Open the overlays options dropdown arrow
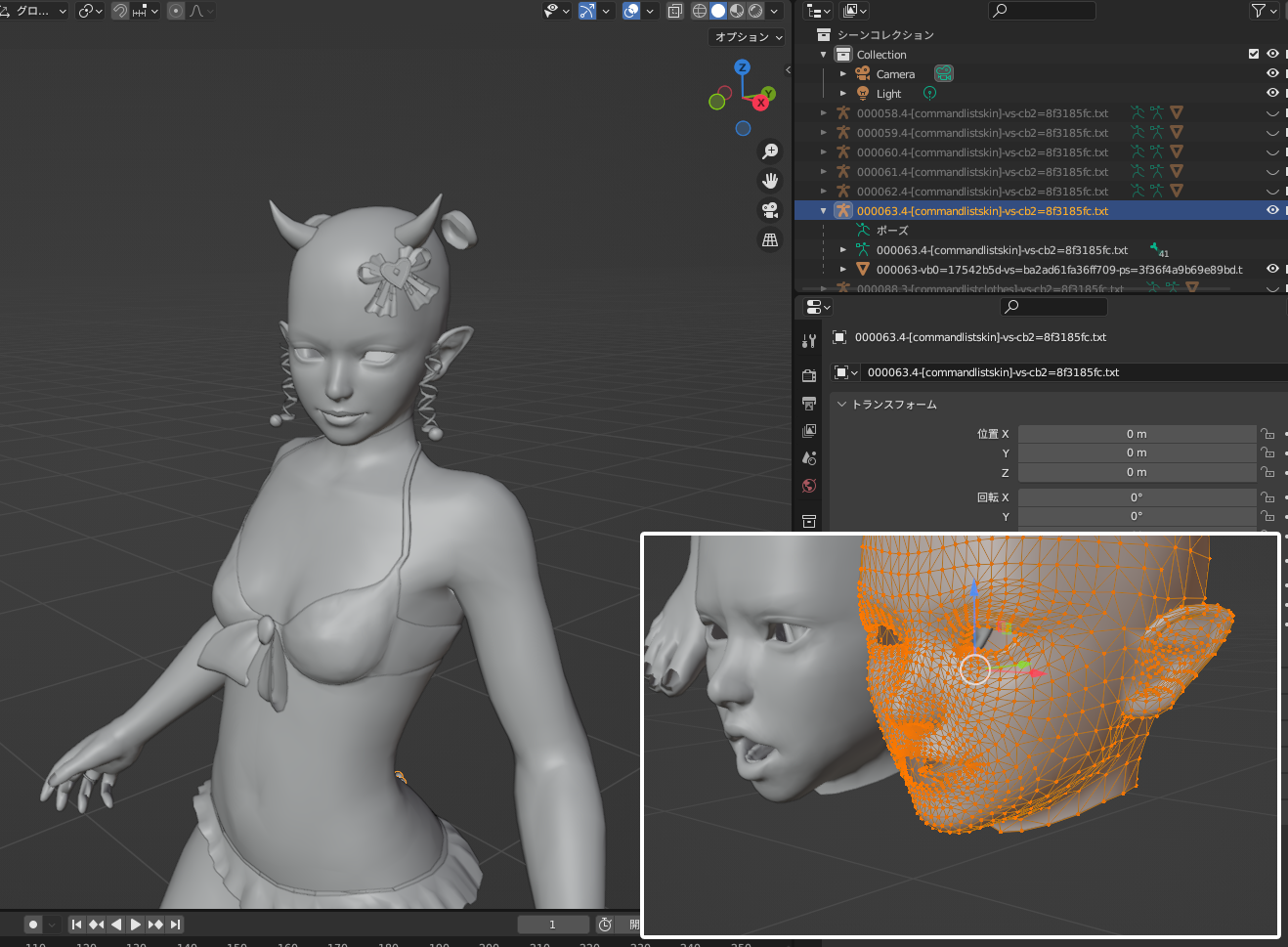Image resolution: width=1288 pixels, height=947 pixels. 650,11
